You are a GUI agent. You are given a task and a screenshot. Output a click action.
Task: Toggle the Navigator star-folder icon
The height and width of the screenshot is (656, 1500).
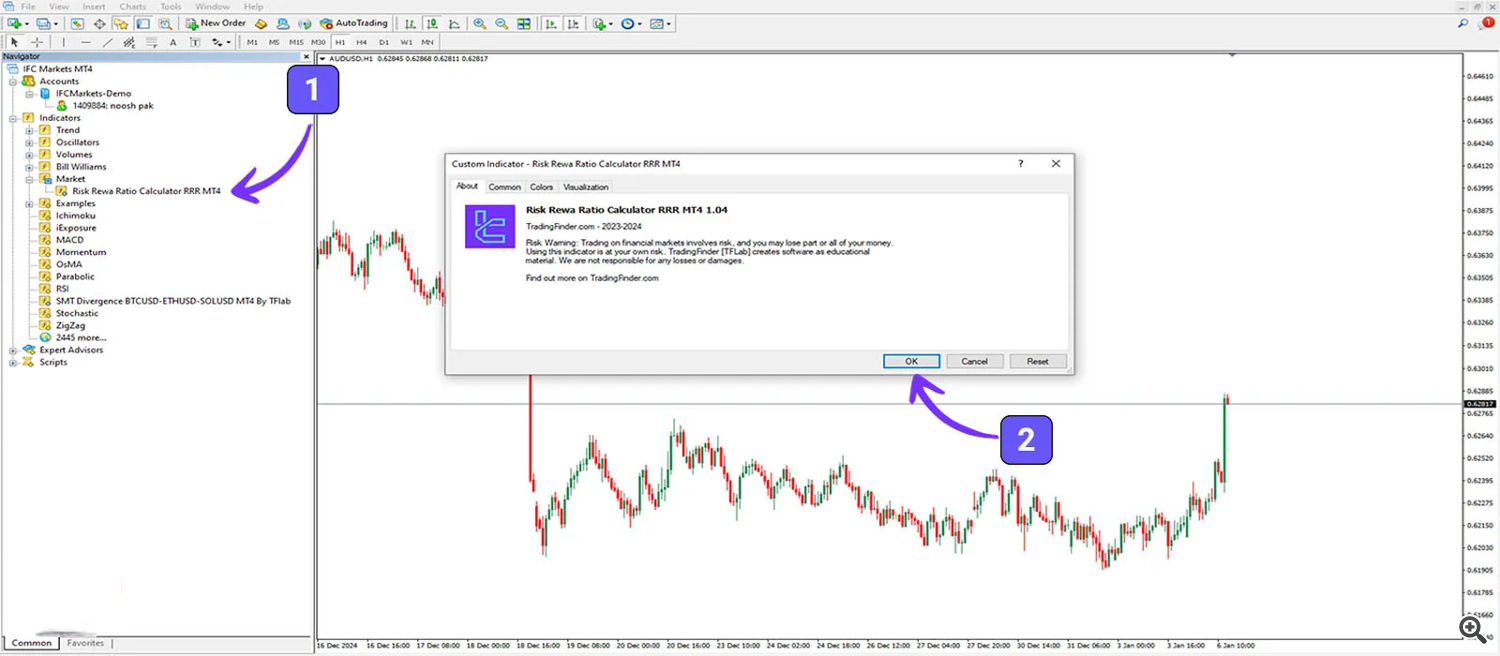(x=121, y=23)
